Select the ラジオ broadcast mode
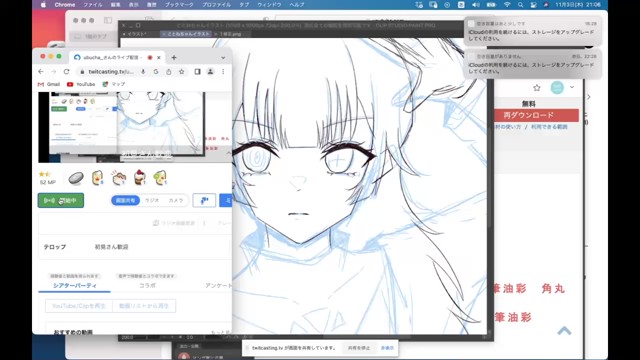Viewport: 640px width, 360px height. pos(152,200)
